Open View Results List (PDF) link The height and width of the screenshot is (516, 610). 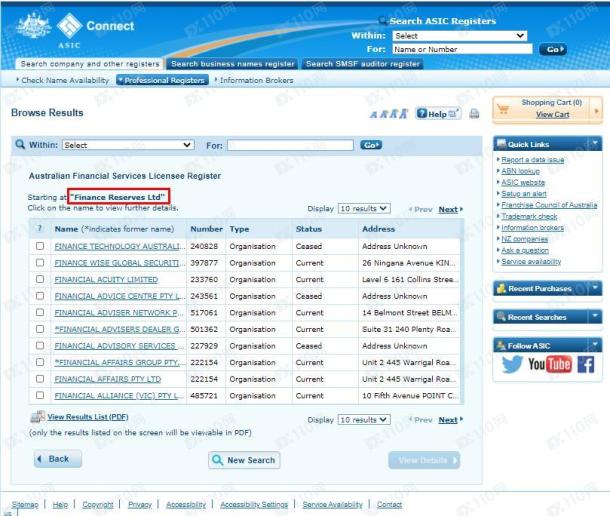click(x=88, y=417)
